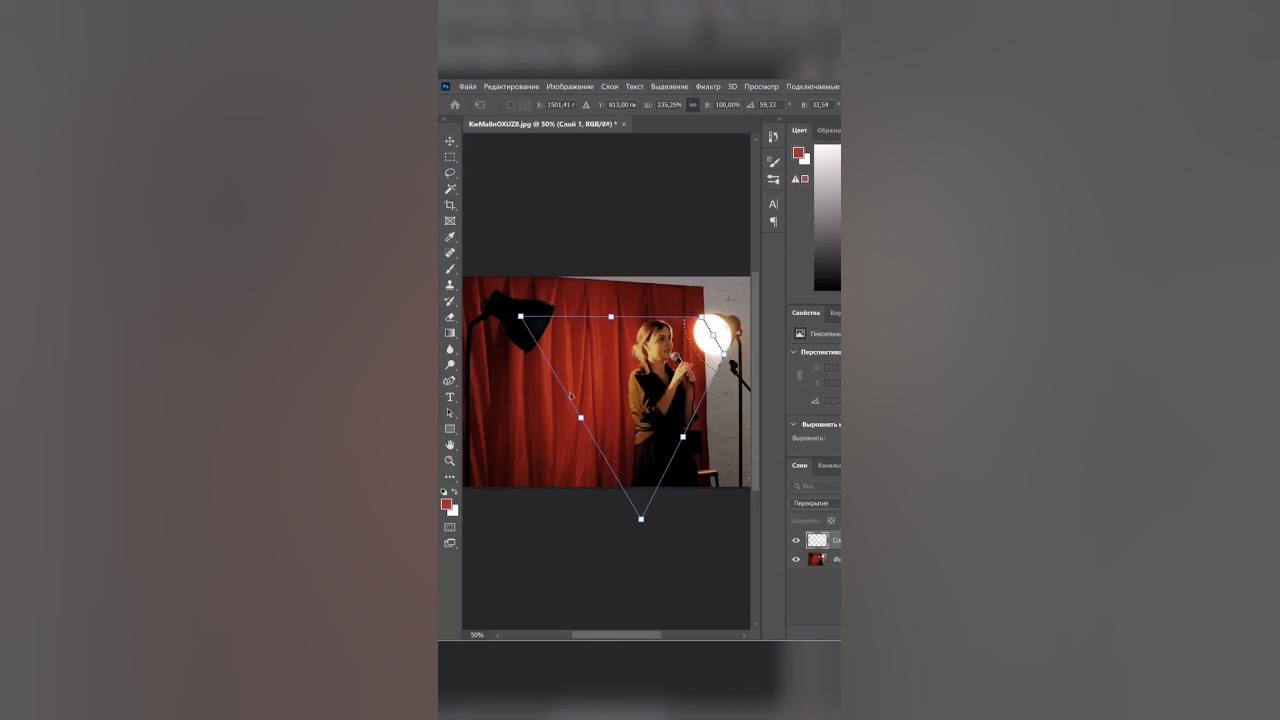Screen dimensions: 1280x720
Task: Click the foreground swatch in Color panel
Action: pos(798,153)
